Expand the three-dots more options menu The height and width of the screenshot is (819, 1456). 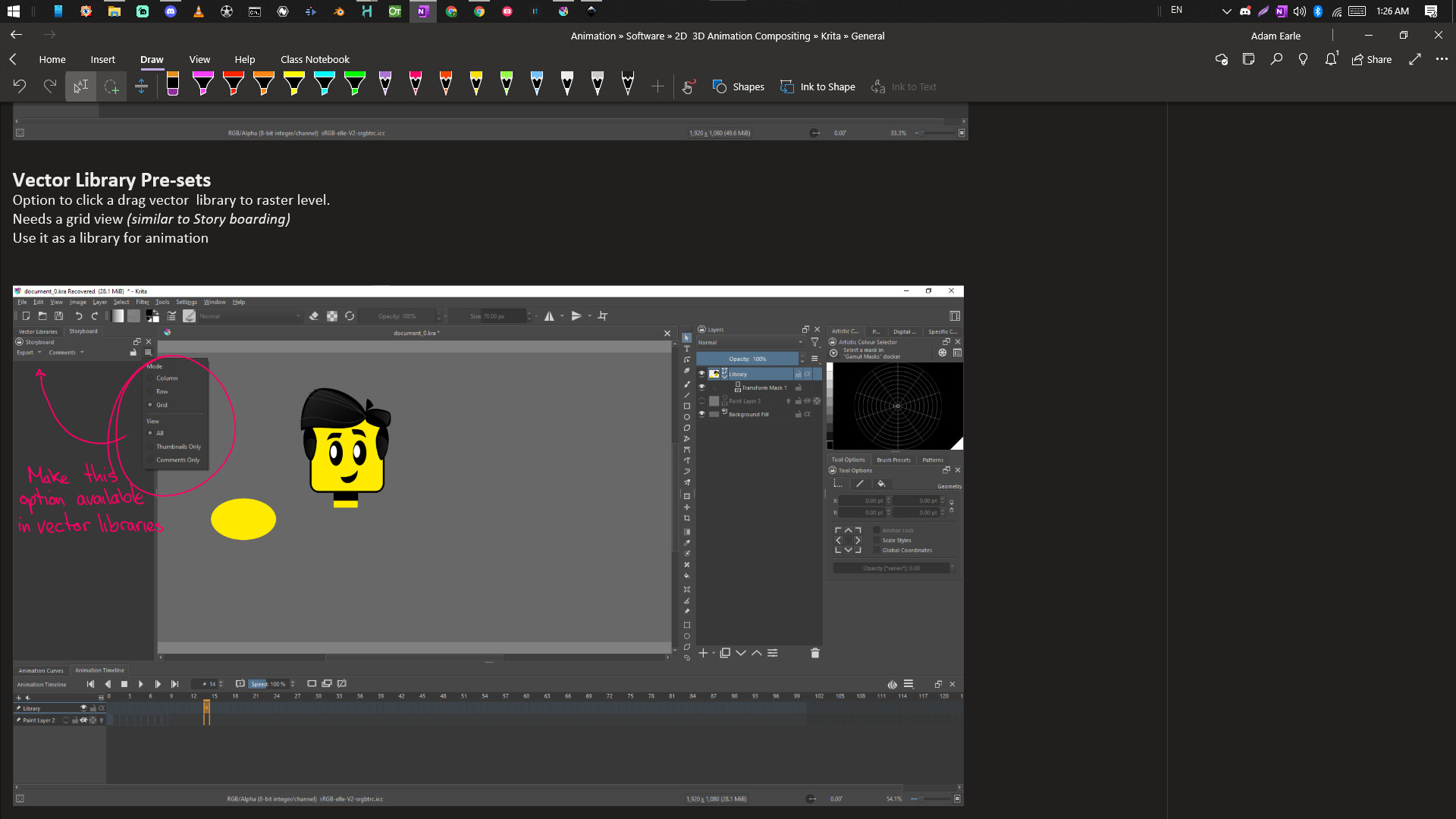pos(1442,59)
